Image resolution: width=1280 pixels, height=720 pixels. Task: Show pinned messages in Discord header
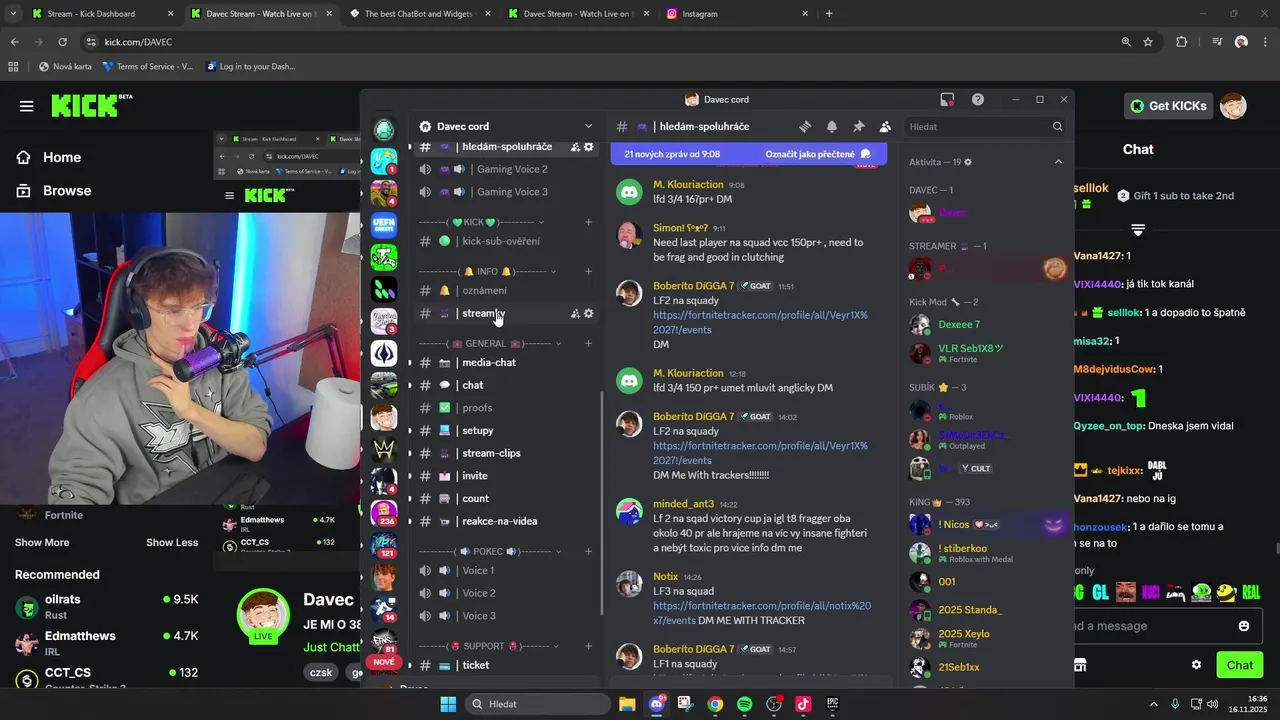(858, 127)
